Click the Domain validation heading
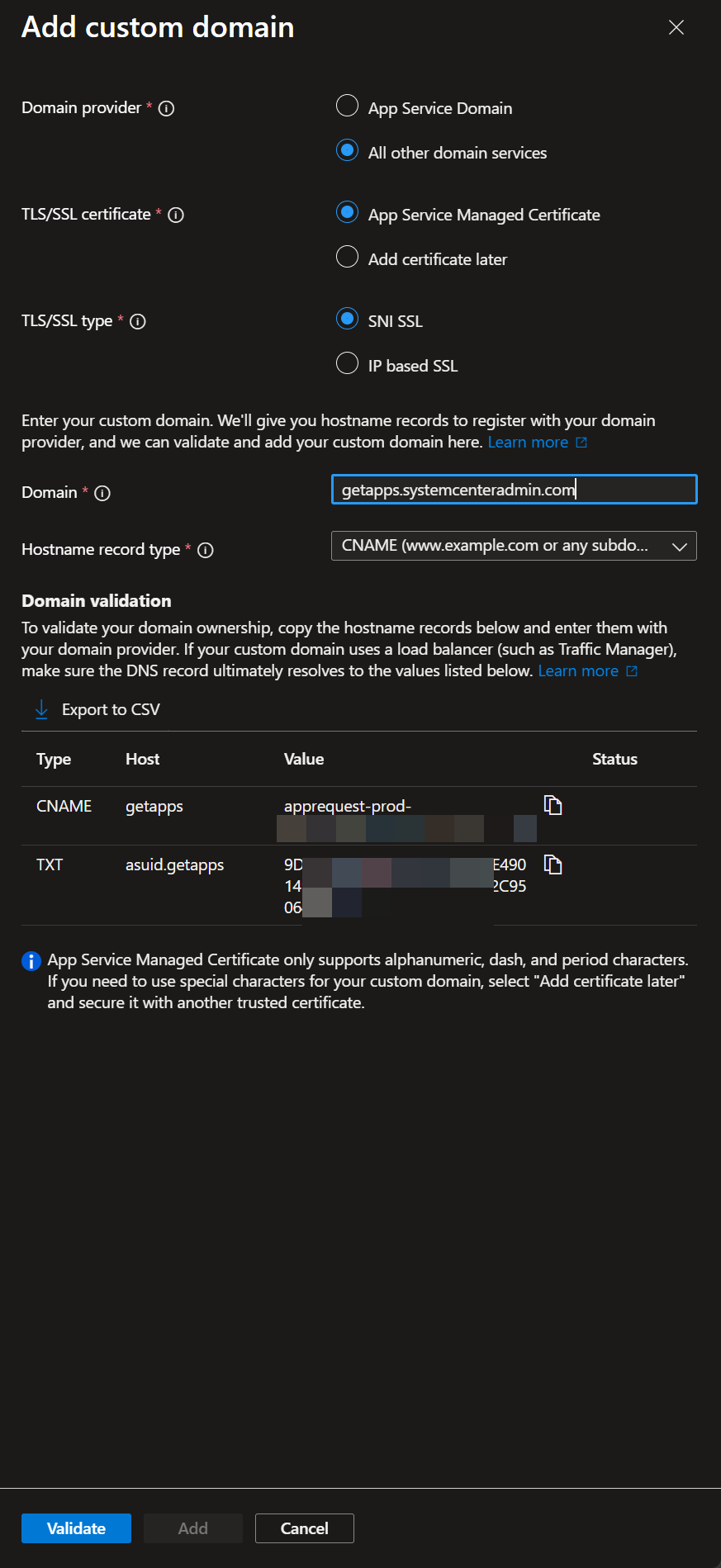The height and width of the screenshot is (1568, 721). (x=97, y=601)
